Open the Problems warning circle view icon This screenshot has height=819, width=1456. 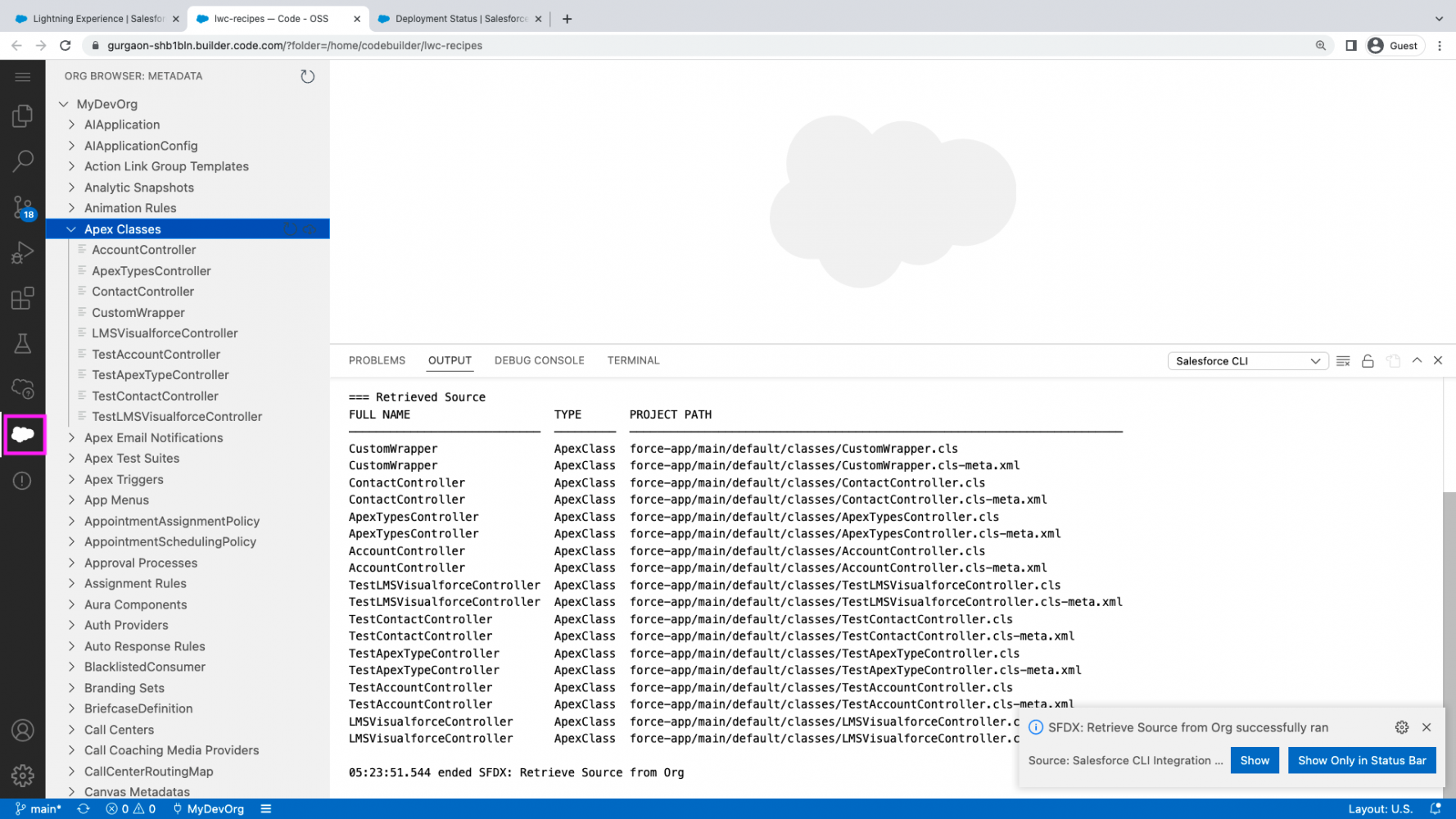23,481
